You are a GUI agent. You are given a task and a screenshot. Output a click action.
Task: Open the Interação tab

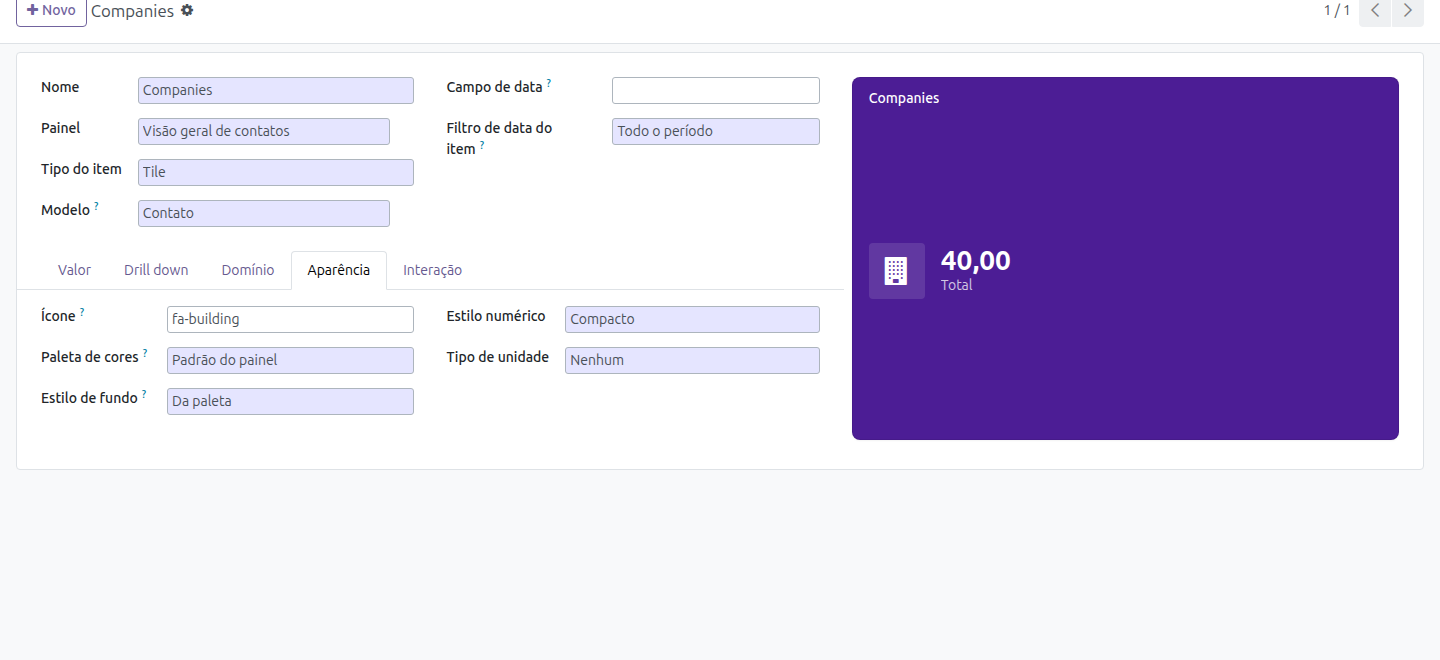tap(432, 270)
